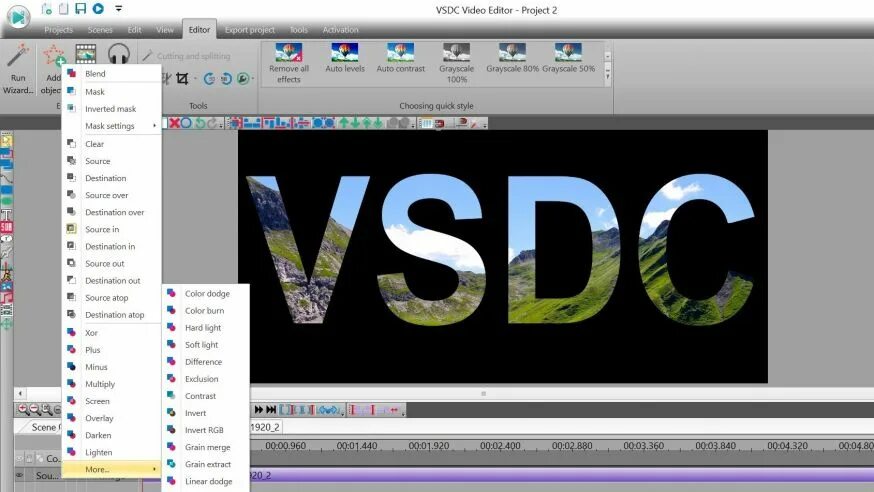Click the VSDC application logo button
874x492 pixels.
tap(18, 17)
